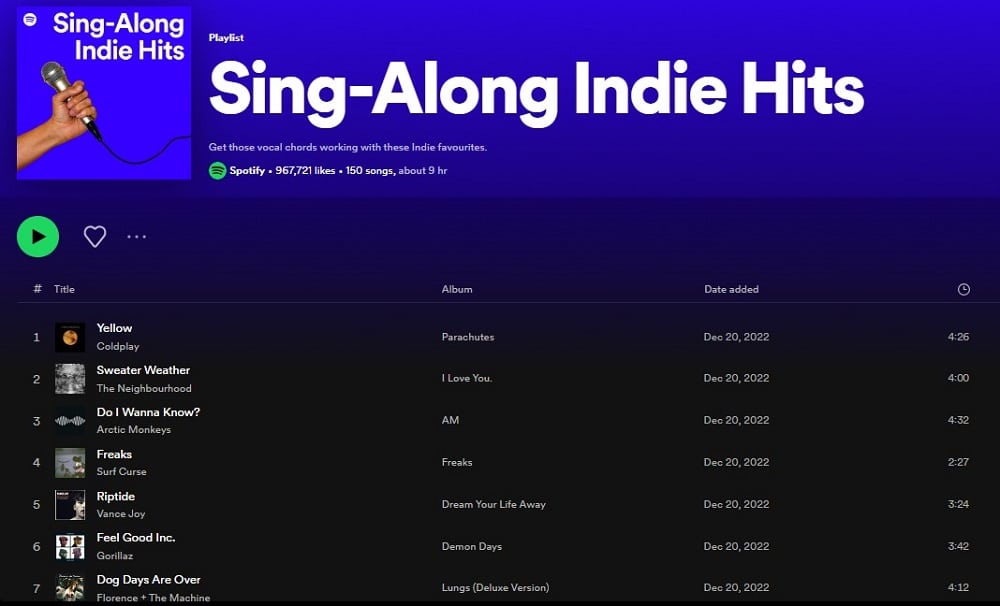The height and width of the screenshot is (606, 1000).
Task: Sort by duration clock icon
Action: coord(964,289)
